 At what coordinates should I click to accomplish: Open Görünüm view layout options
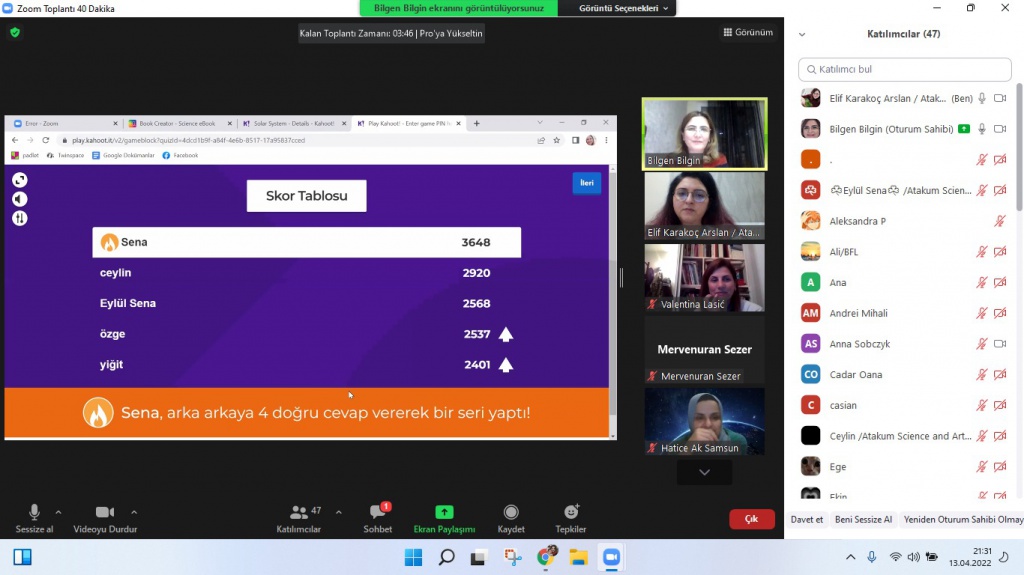[x=748, y=32]
